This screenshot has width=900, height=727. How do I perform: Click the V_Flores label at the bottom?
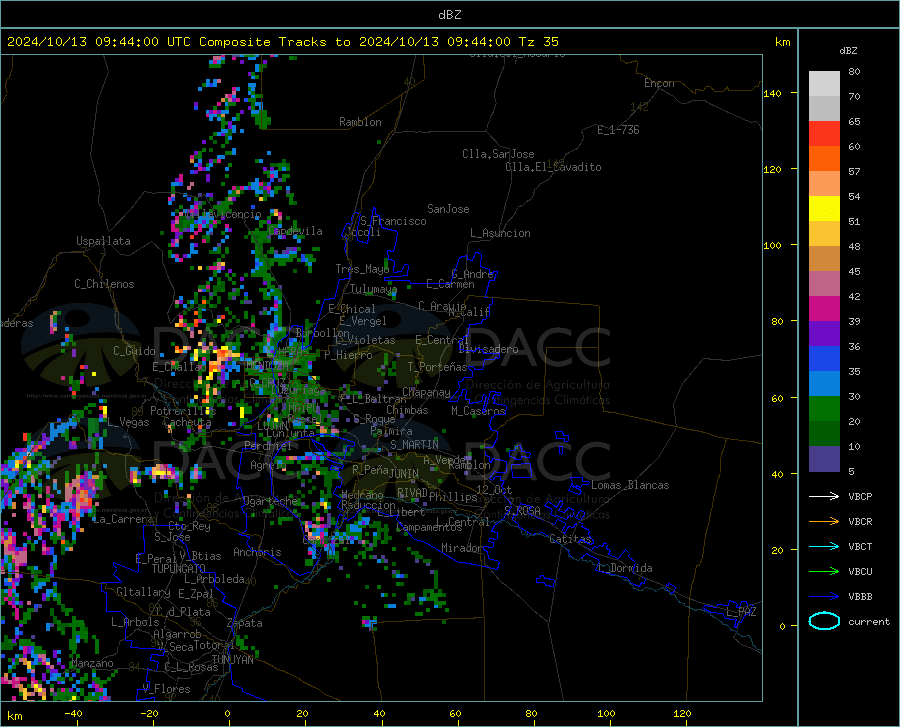[x=166, y=689]
